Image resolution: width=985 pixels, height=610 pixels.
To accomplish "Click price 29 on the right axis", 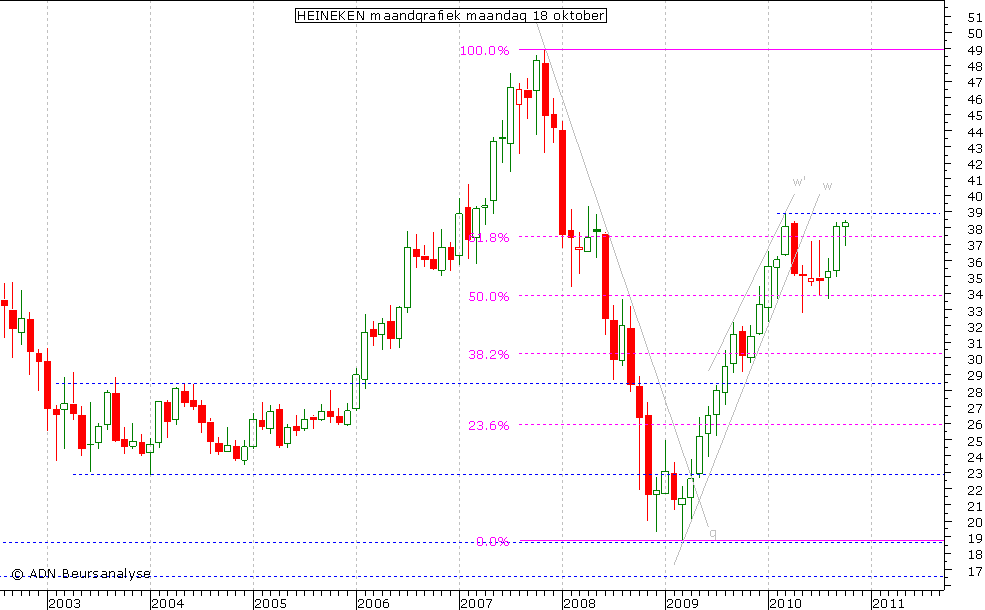I will coord(975,376).
